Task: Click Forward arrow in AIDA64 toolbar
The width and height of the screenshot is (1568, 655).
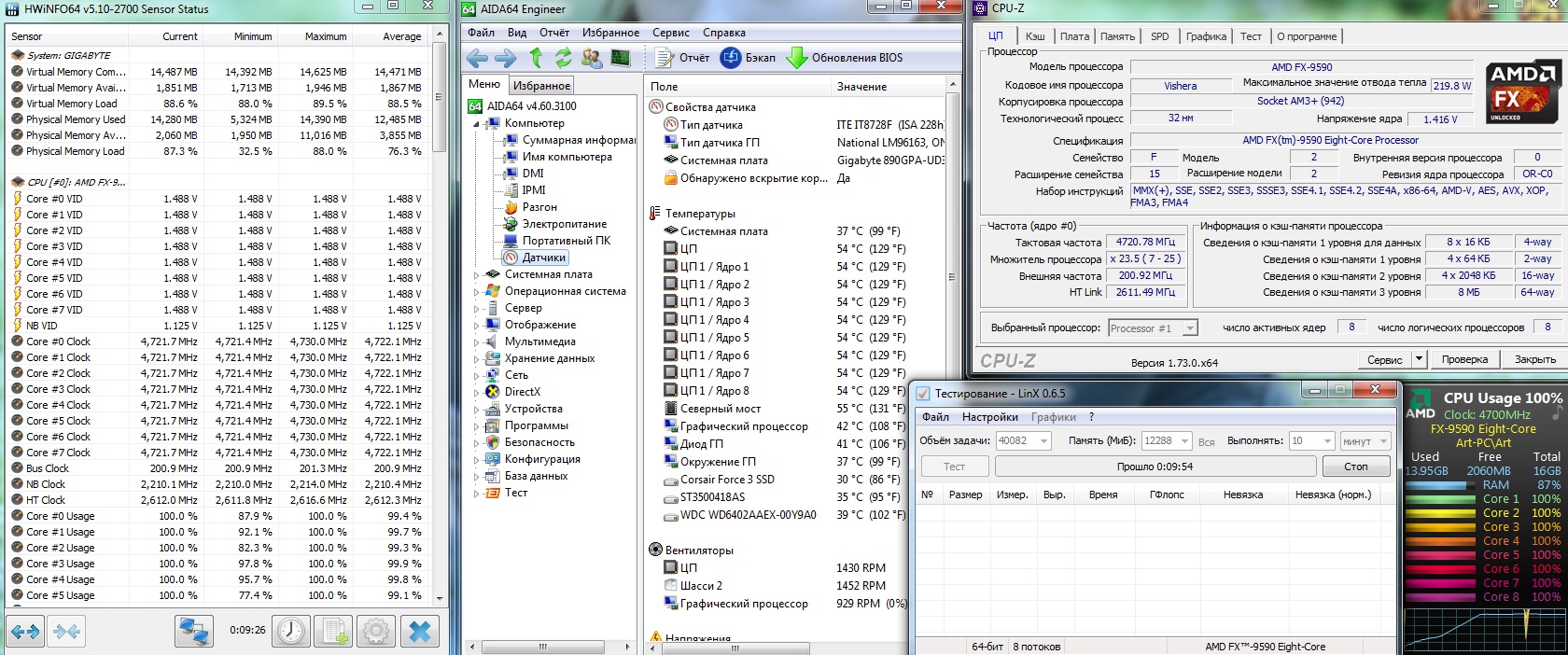Action: click(506, 58)
